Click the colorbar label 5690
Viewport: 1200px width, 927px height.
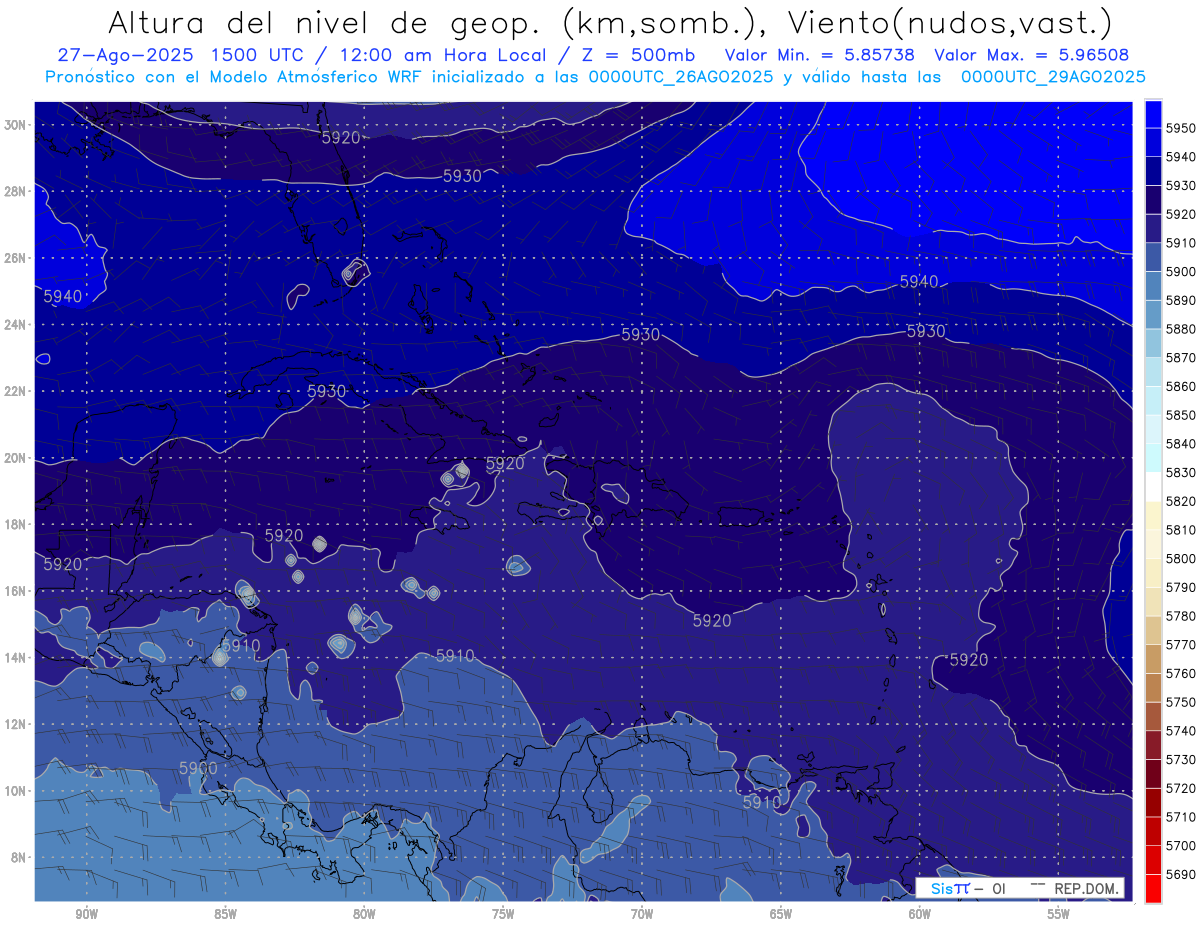(x=1181, y=875)
